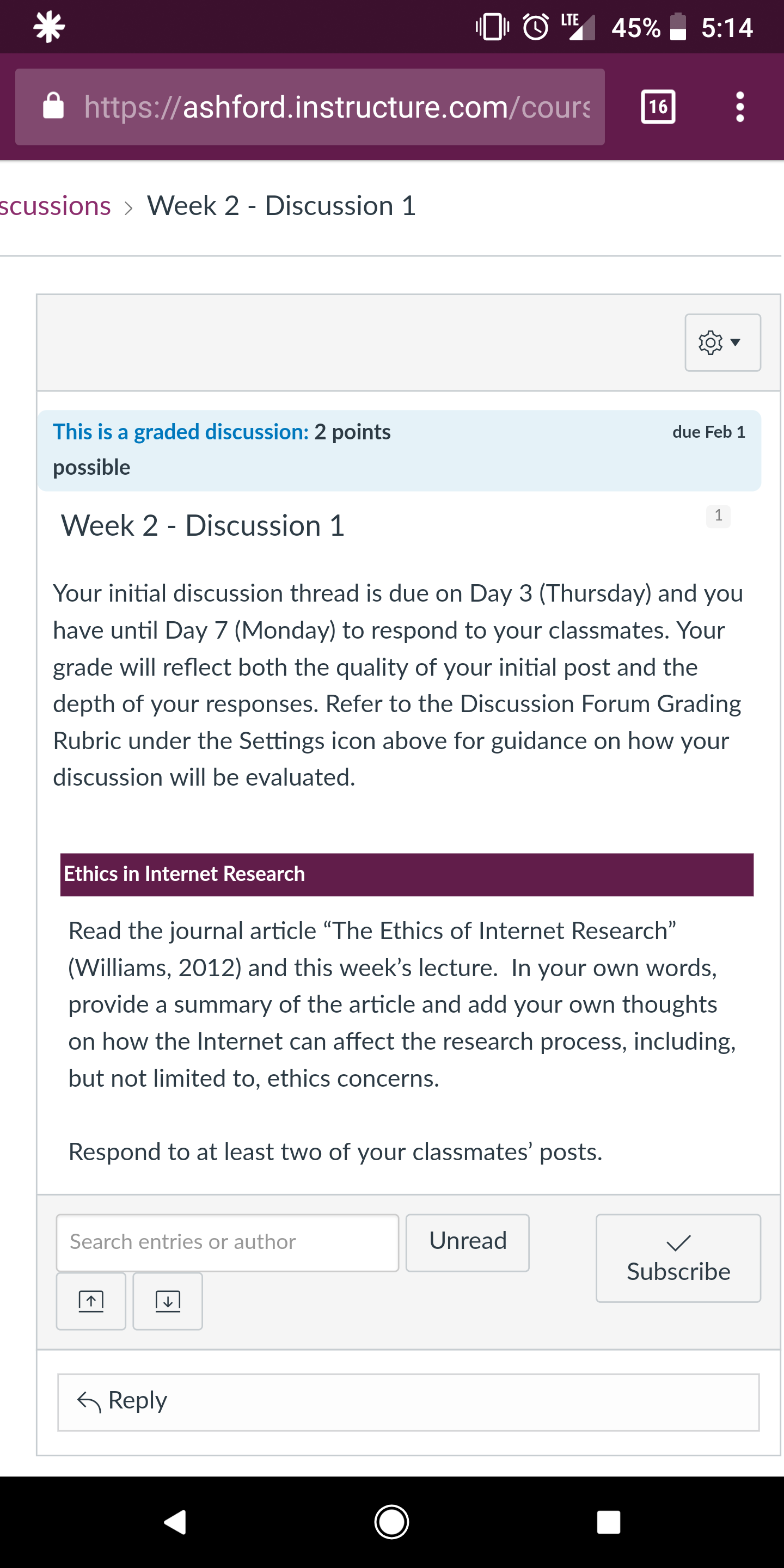The height and width of the screenshot is (1568, 784).
Task: Click the Reply box to respond
Action: click(408, 1402)
